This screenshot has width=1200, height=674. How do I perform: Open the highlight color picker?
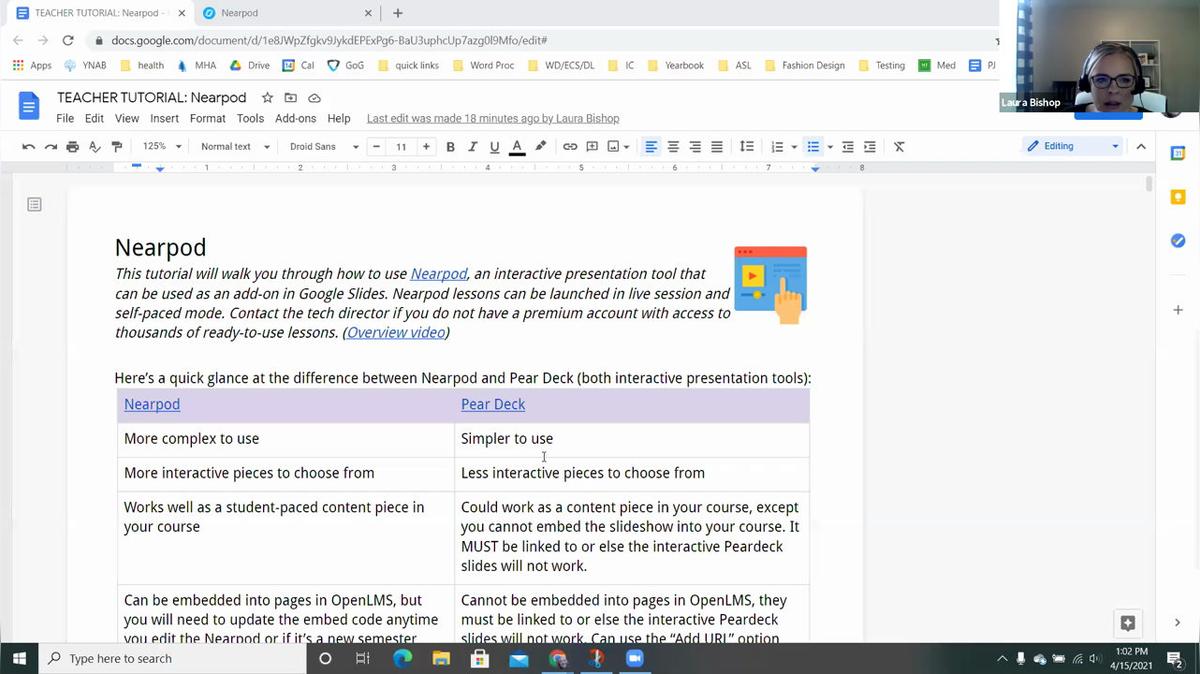pyautogui.click(x=541, y=147)
